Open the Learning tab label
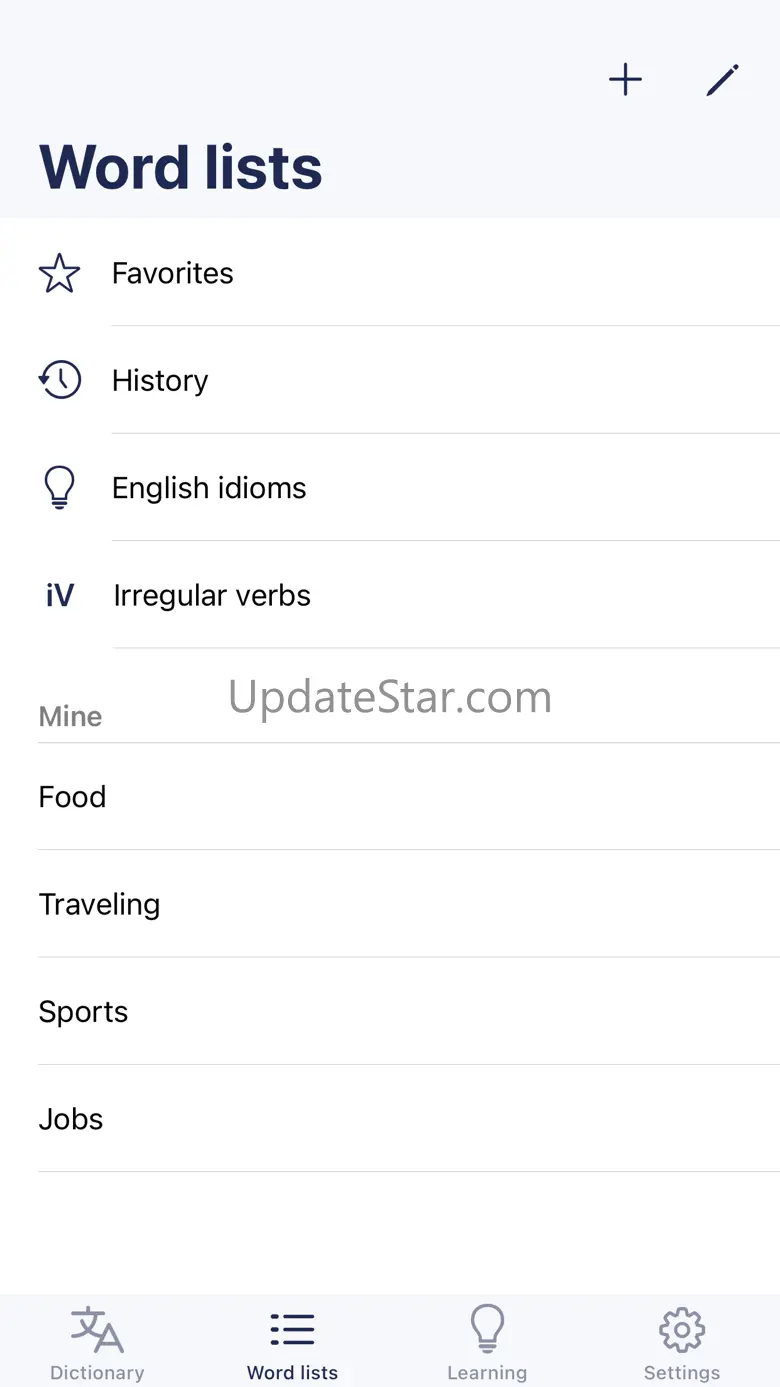 click(x=487, y=1373)
